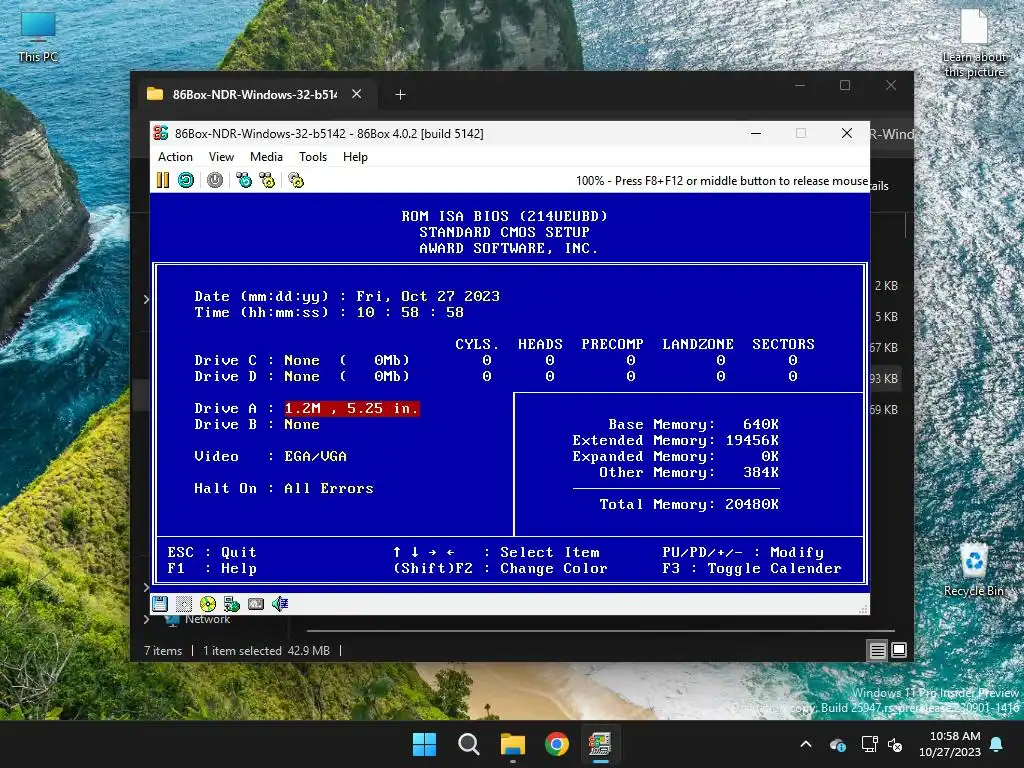Click Extended Memory: 19456K text

(675, 440)
